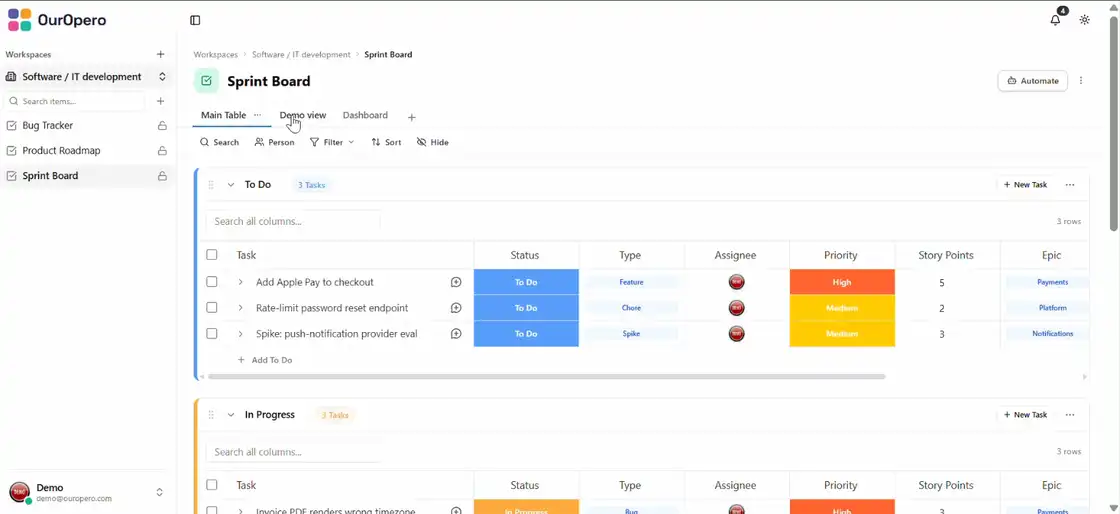Open comments for Spike push-notification provider eval
Viewport: 1120px width, 514px height.
tap(456, 333)
